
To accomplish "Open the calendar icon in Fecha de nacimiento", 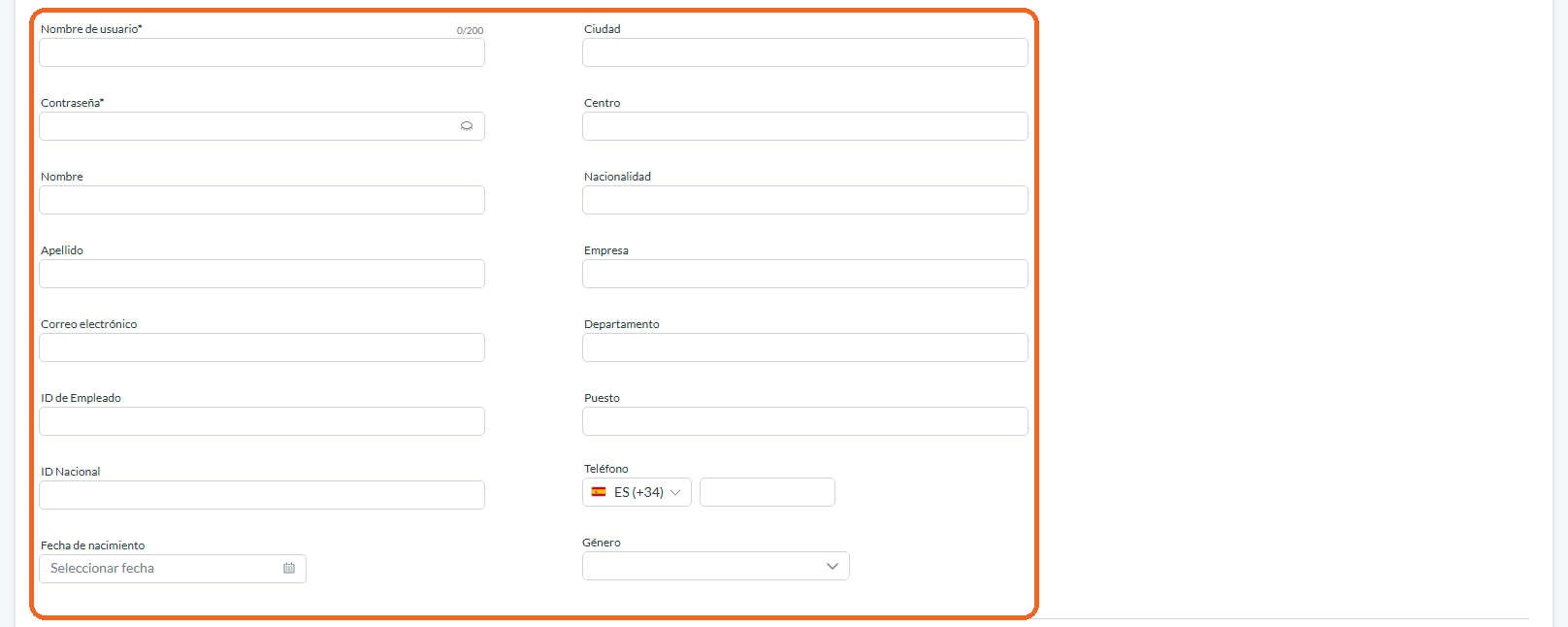I will (x=289, y=569).
